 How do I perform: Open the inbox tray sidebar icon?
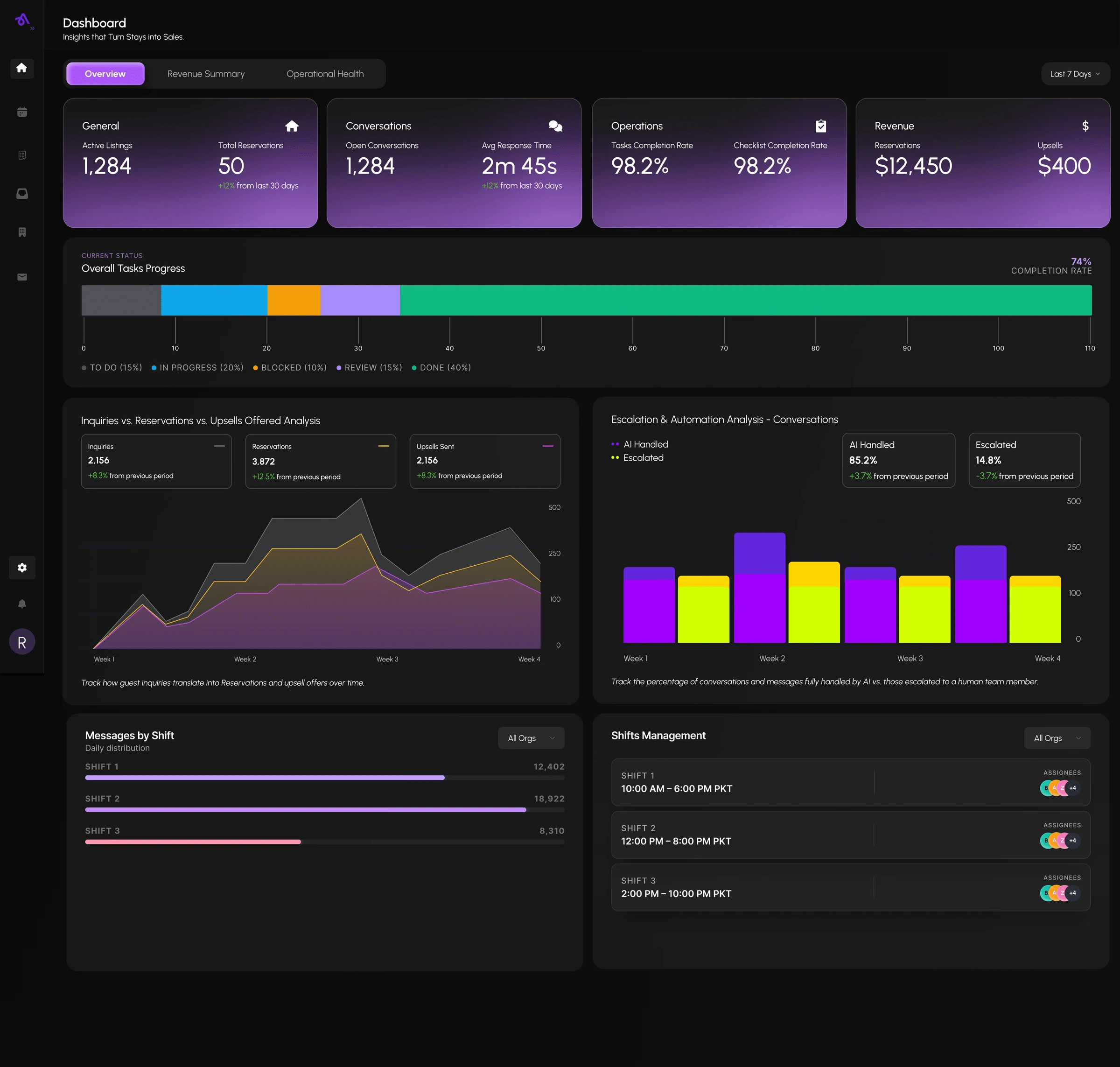click(x=21, y=193)
